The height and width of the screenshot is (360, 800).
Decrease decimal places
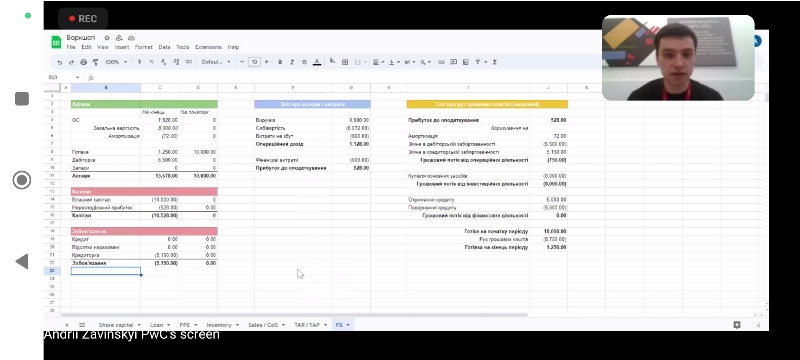tap(164, 62)
